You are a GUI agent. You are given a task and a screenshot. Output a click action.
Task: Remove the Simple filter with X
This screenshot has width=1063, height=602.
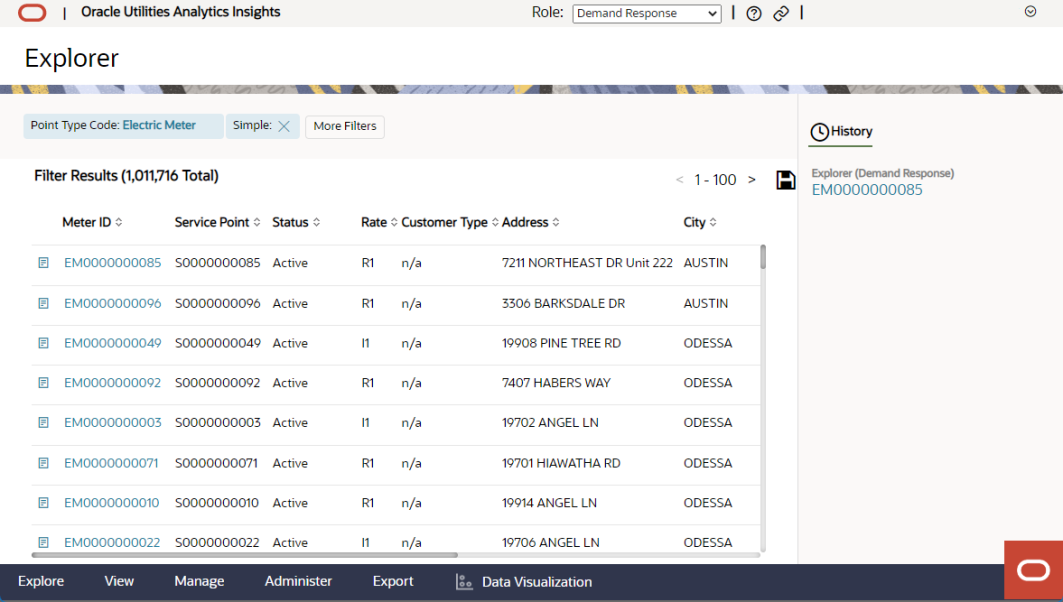[284, 126]
